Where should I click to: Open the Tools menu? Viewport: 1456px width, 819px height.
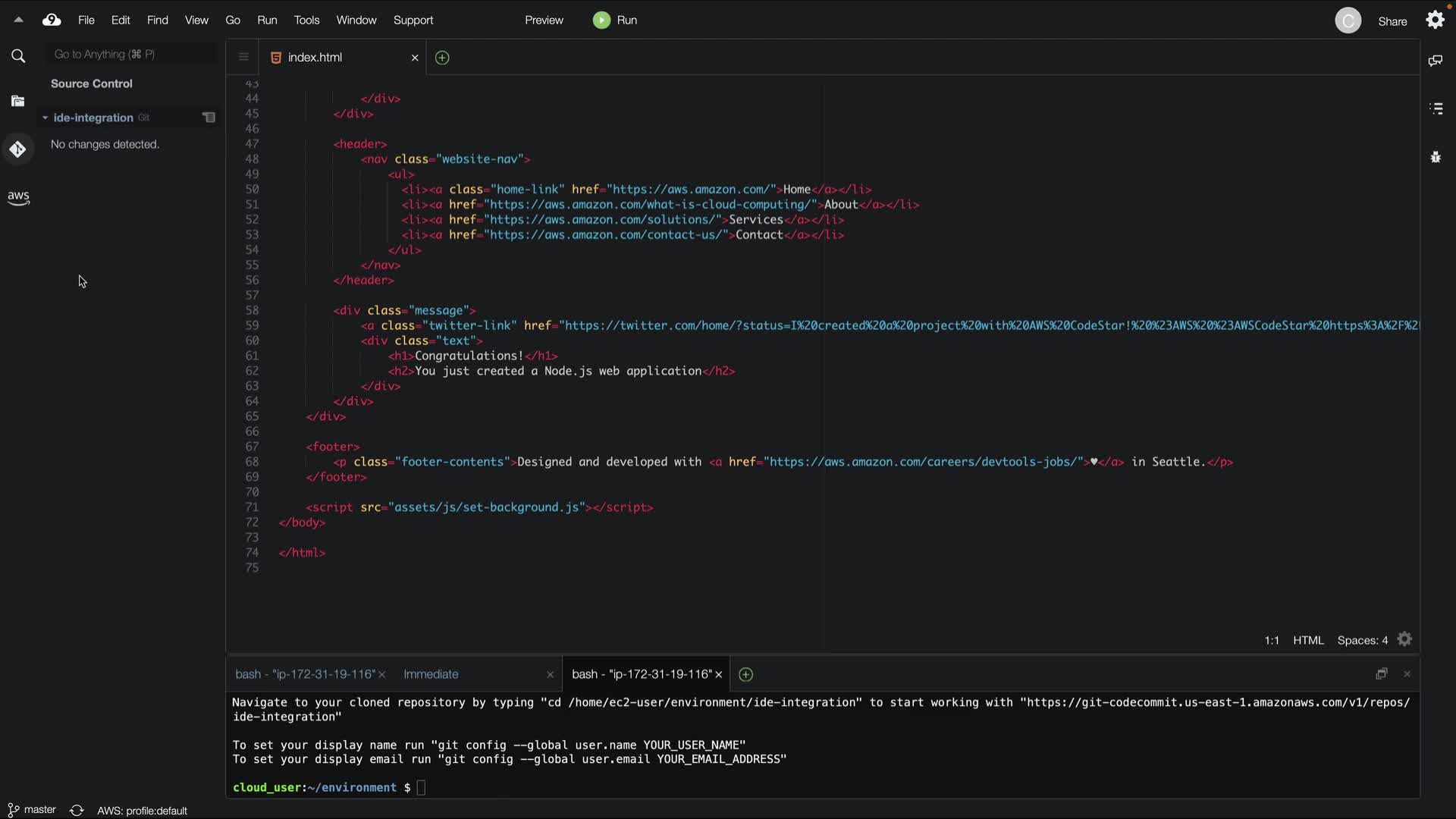(x=306, y=20)
